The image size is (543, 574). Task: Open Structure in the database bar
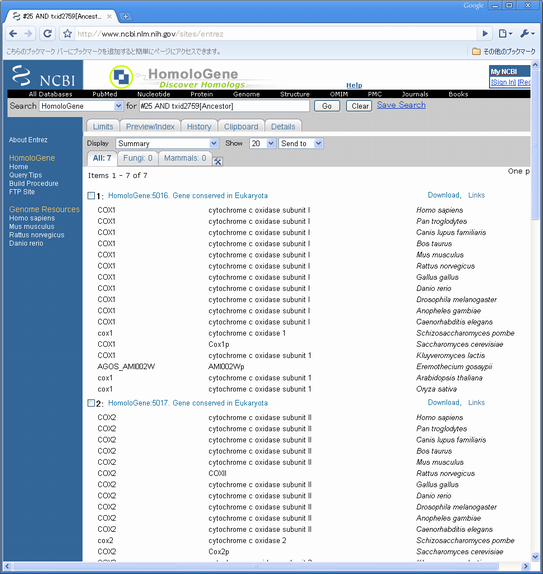tap(295, 94)
